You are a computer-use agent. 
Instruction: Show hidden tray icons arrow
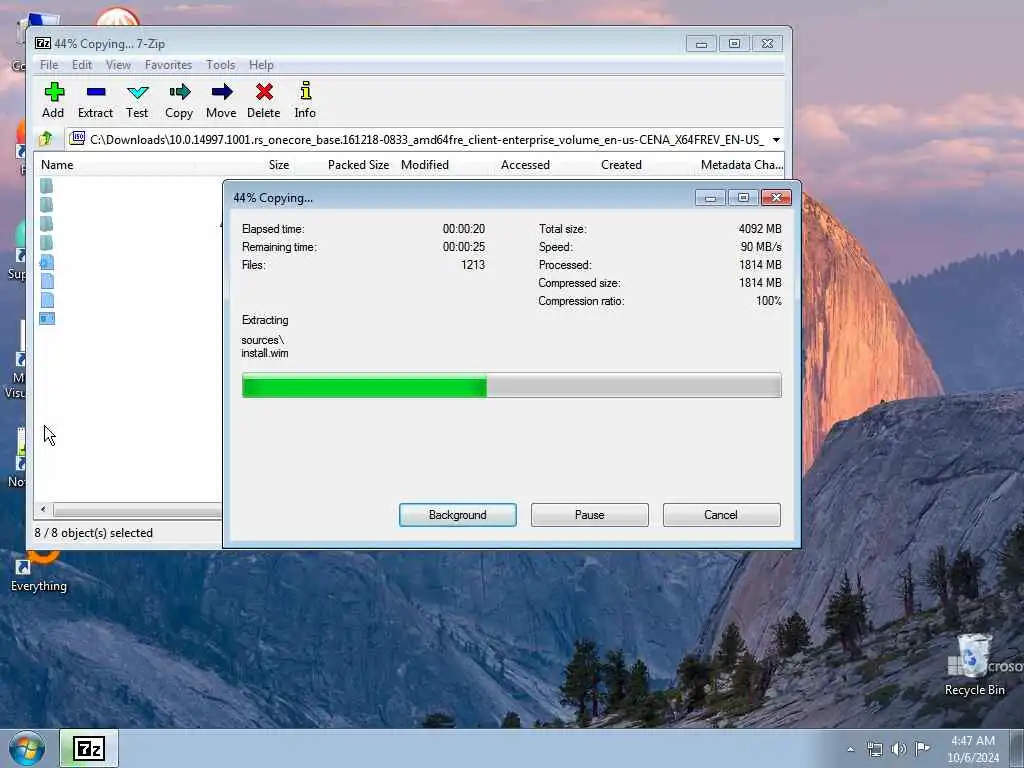[x=850, y=749]
